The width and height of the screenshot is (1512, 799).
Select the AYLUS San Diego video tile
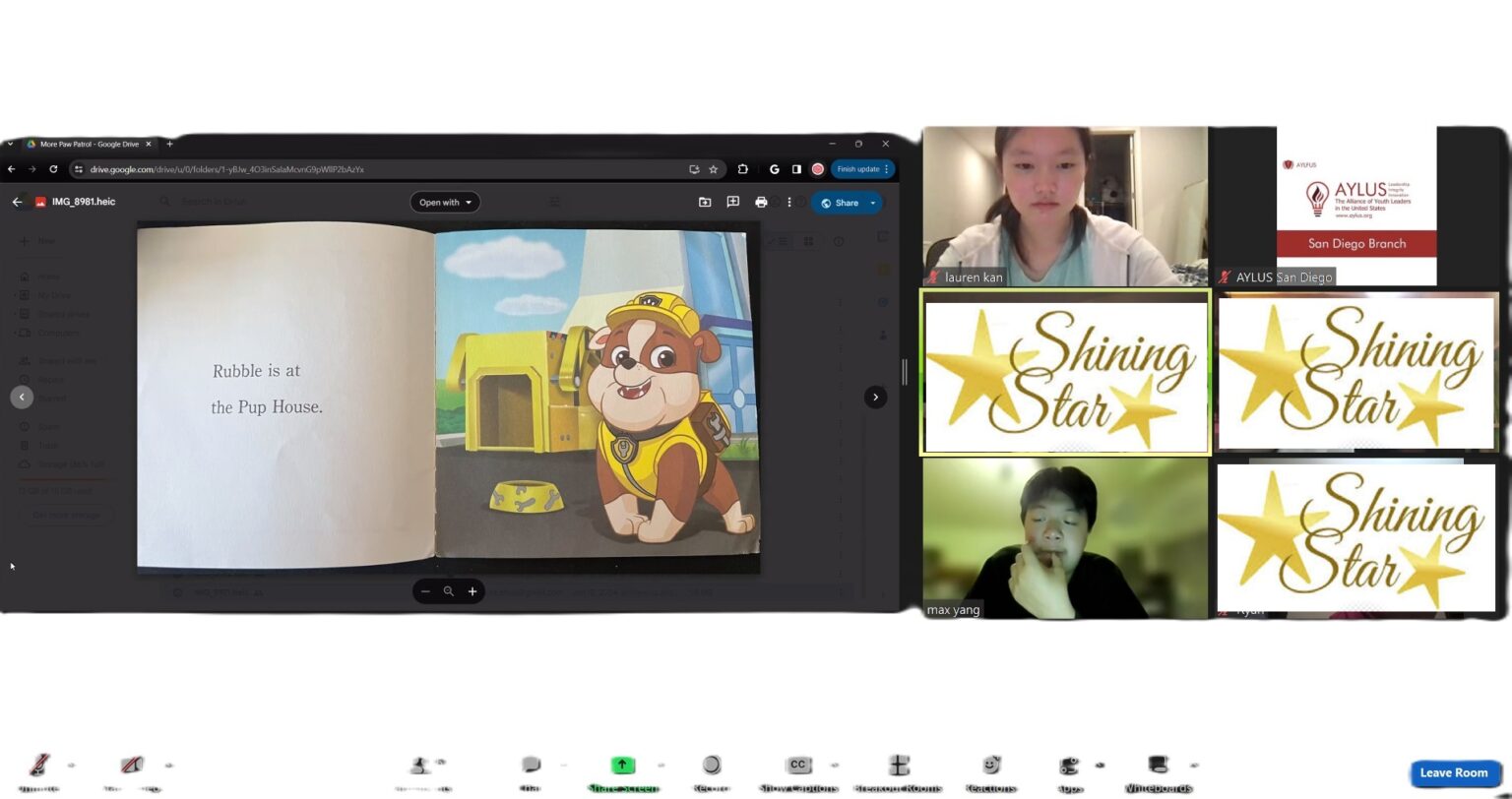1358,206
